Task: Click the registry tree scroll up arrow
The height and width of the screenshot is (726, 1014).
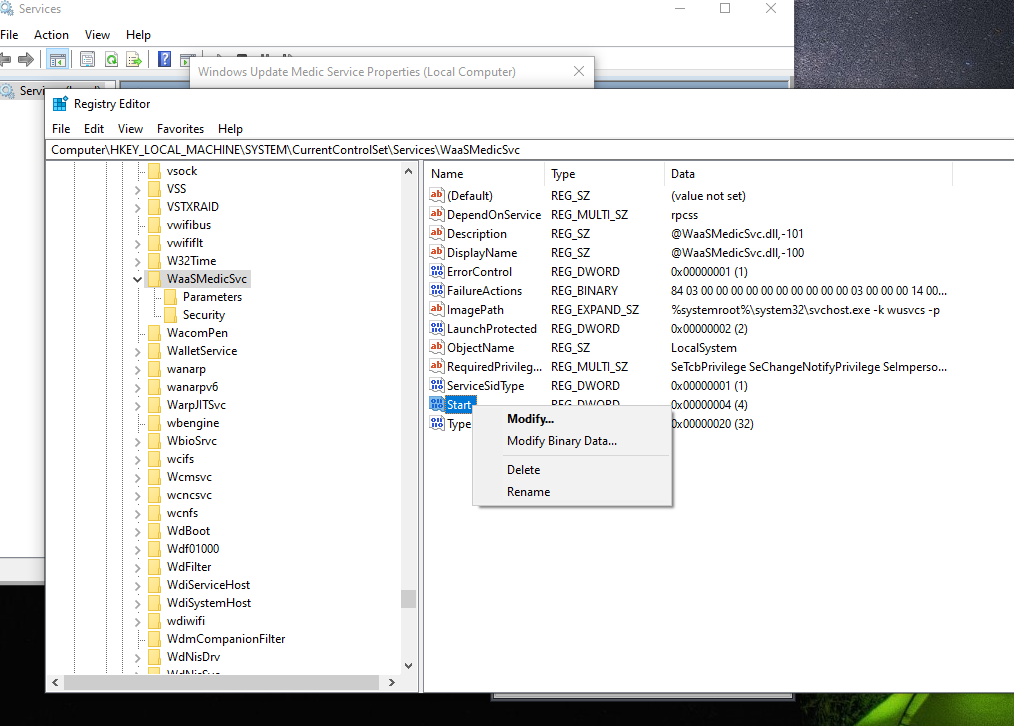Action: point(408,171)
